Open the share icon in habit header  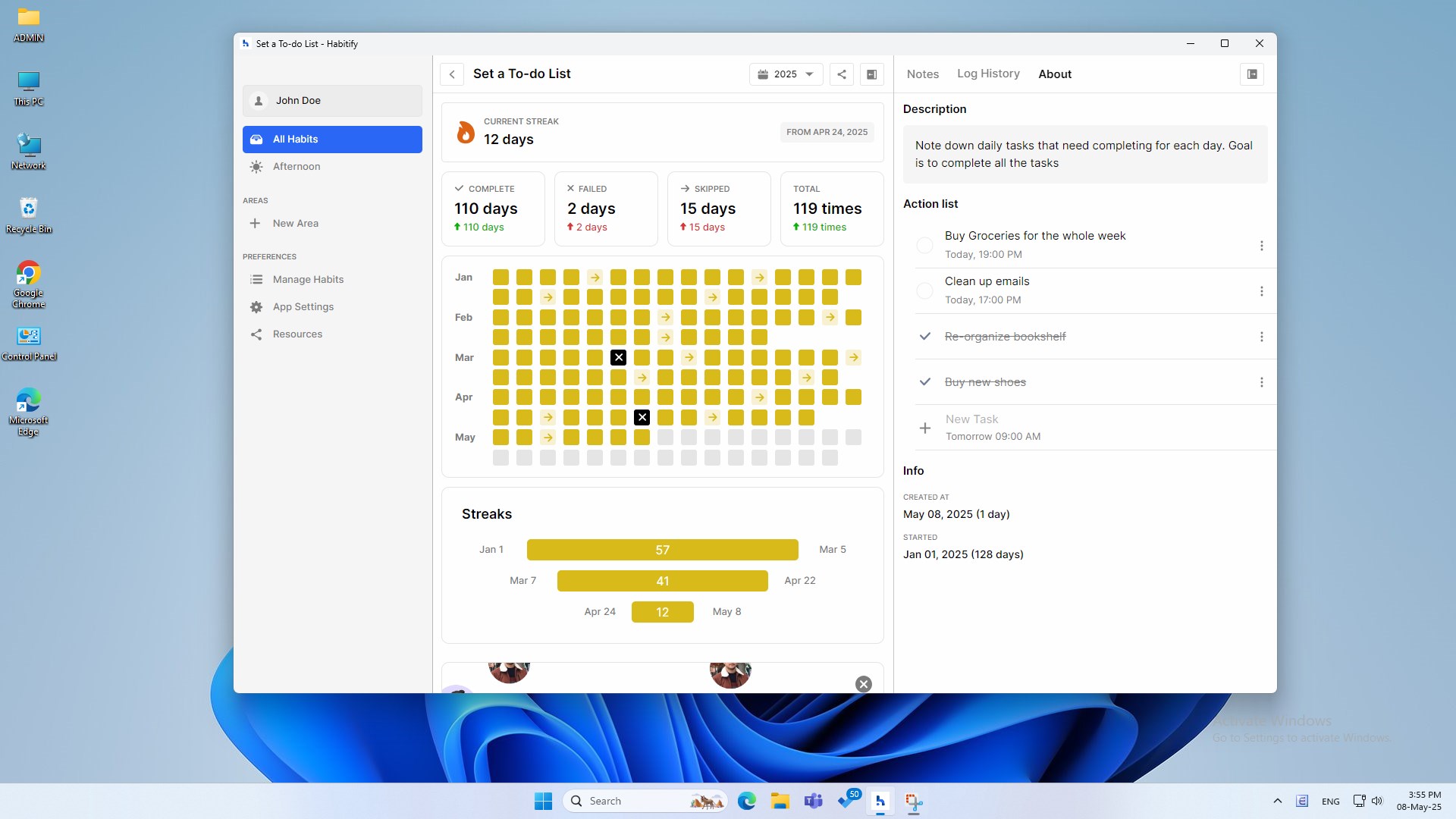click(x=842, y=74)
